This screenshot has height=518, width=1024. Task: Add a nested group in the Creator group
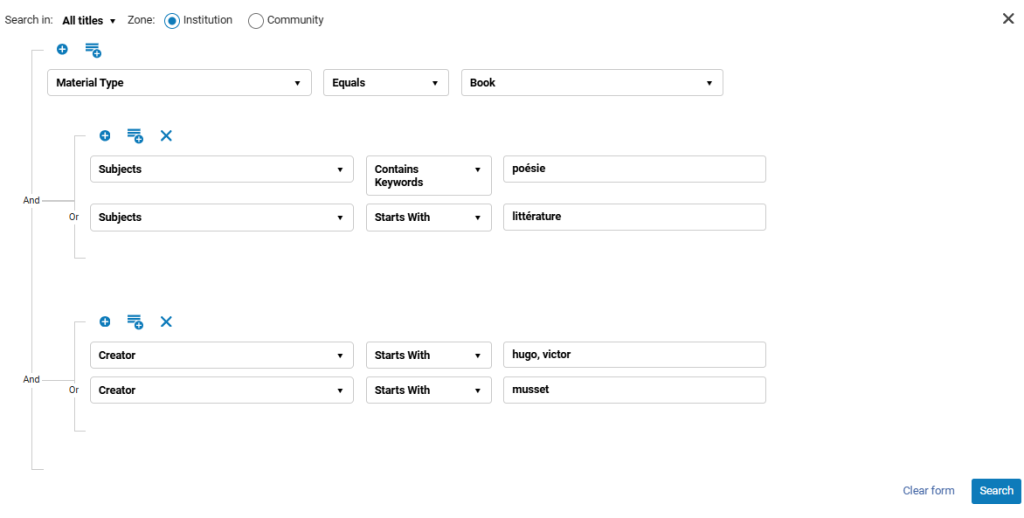point(135,321)
